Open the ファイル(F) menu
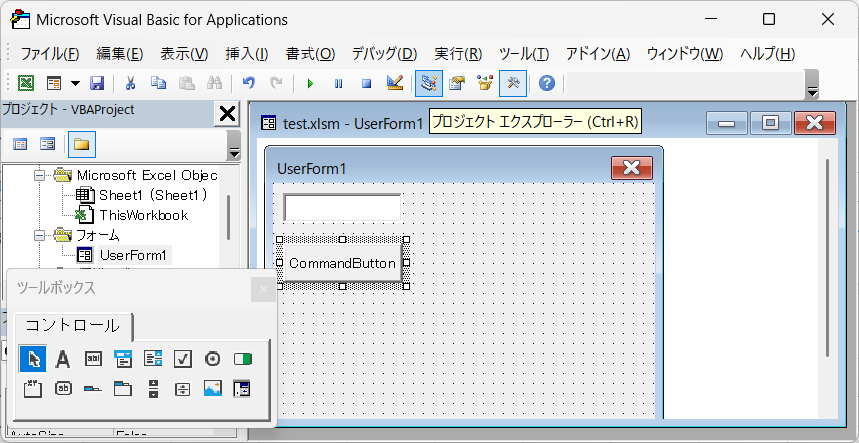Screen dimensions: 859x443 point(50,54)
